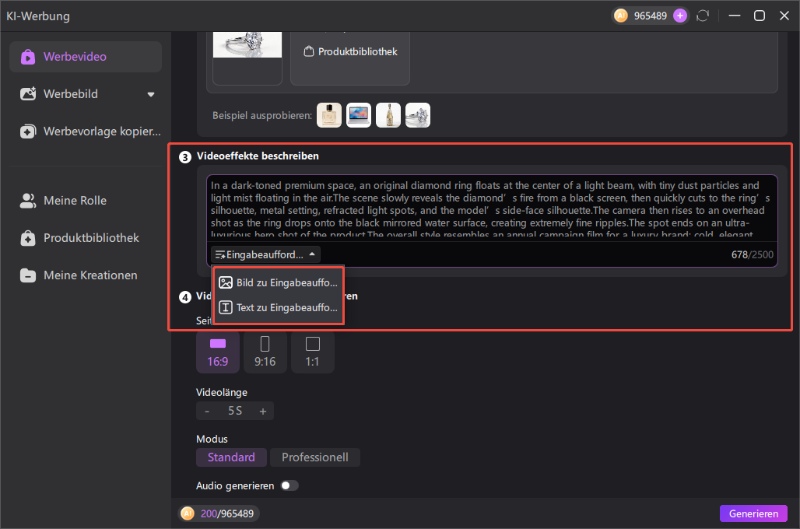Toggle Audio generieren switch
Viewport: 800px width, 529px height.
pyautogui.click(x=289, y=486)
